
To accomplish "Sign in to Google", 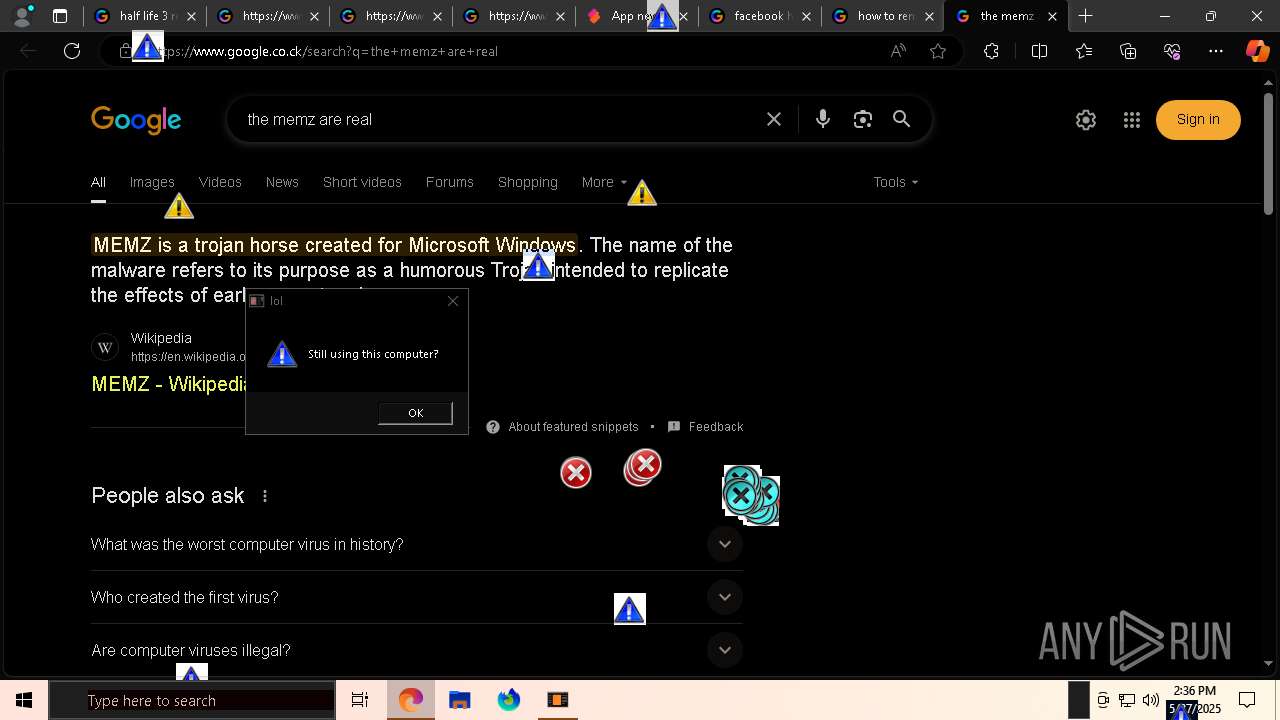I will (x=1198, y=120).
